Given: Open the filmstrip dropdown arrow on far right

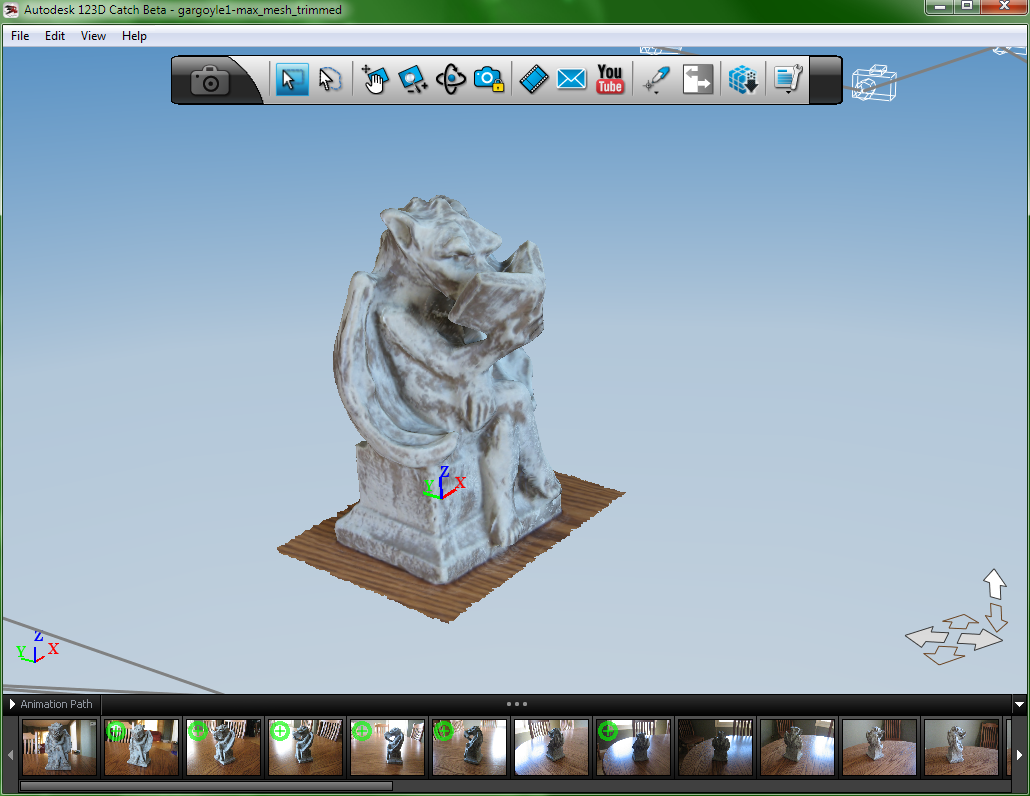Looking at the screenshot, I should [1021, 704].
